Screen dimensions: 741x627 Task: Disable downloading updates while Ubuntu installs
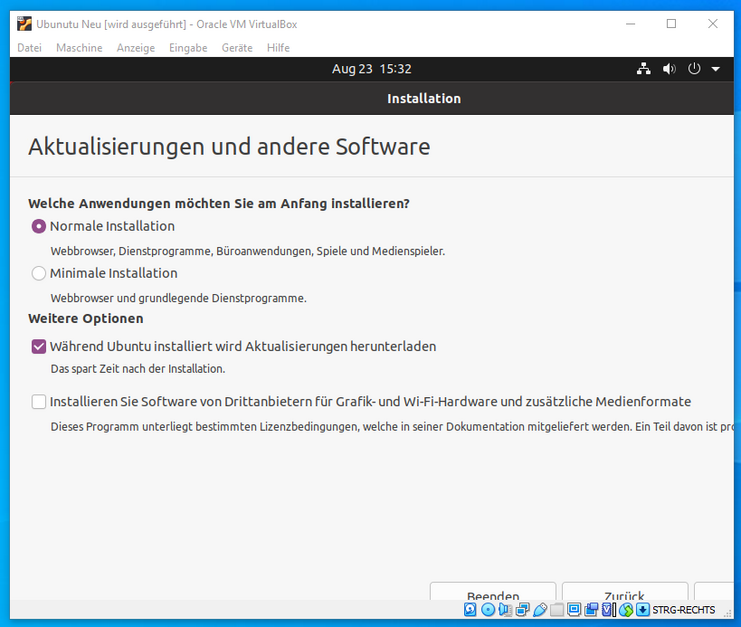[x=39, y=347]
